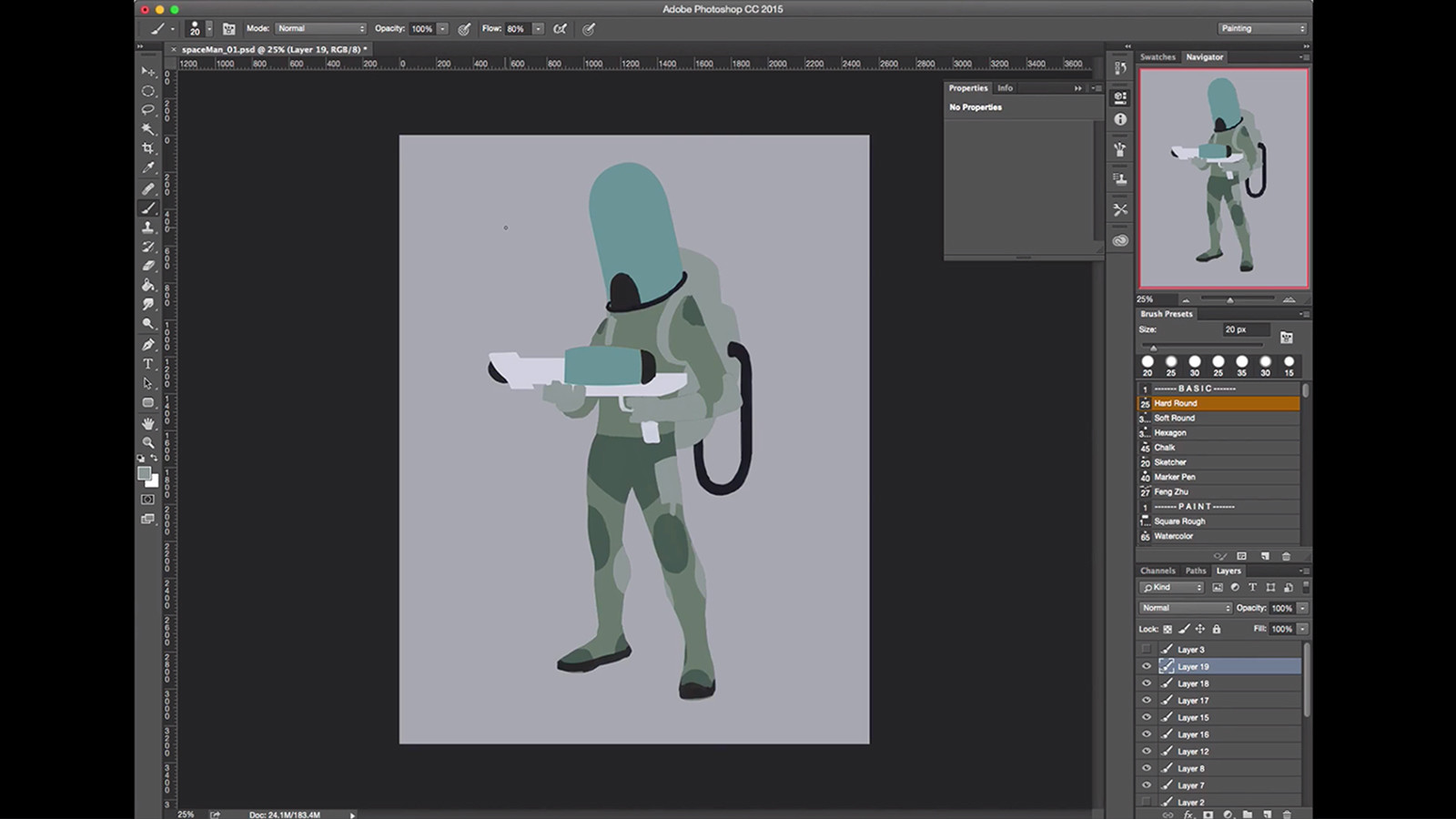Image resolution: width=1456 pixels, height=819 pixels.
Task: Choose the Type tool
Action: tap(147, 363)
